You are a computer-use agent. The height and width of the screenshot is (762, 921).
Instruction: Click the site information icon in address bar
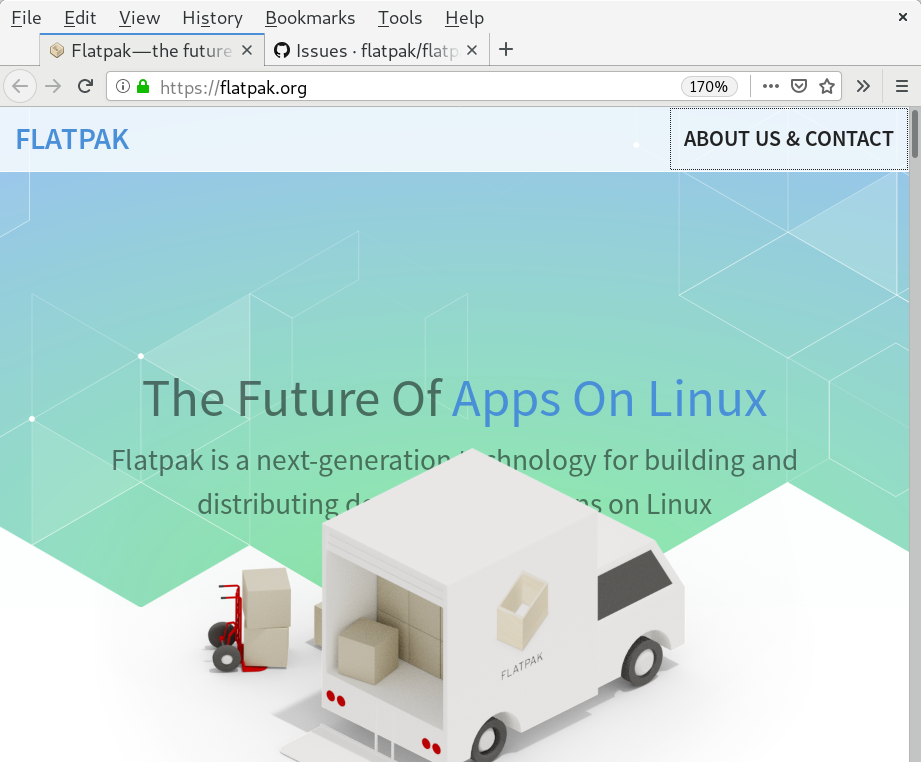[123, 86]
